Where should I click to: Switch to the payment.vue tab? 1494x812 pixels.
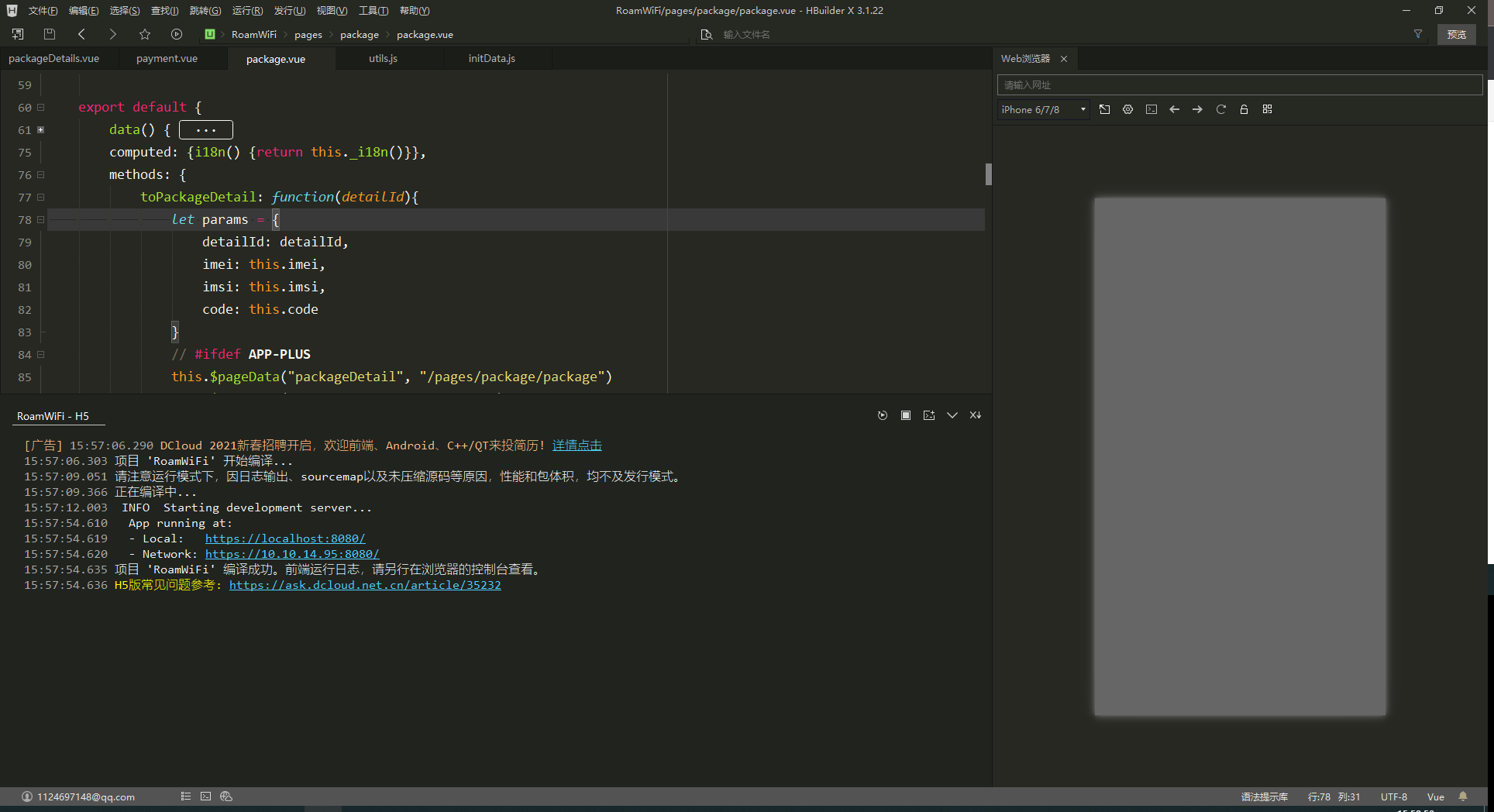pos(167,59)
